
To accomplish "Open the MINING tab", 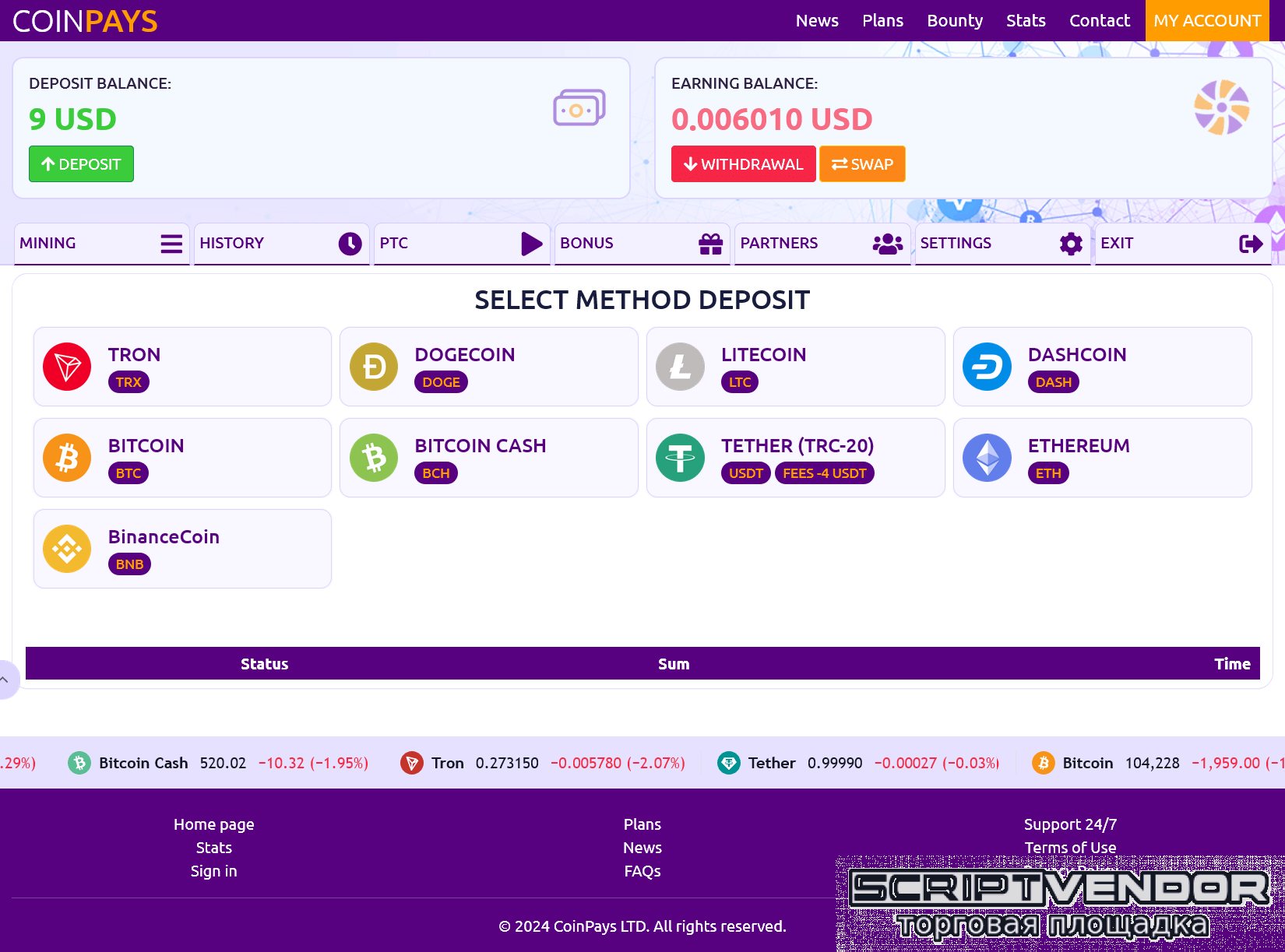I will (101, 244).
